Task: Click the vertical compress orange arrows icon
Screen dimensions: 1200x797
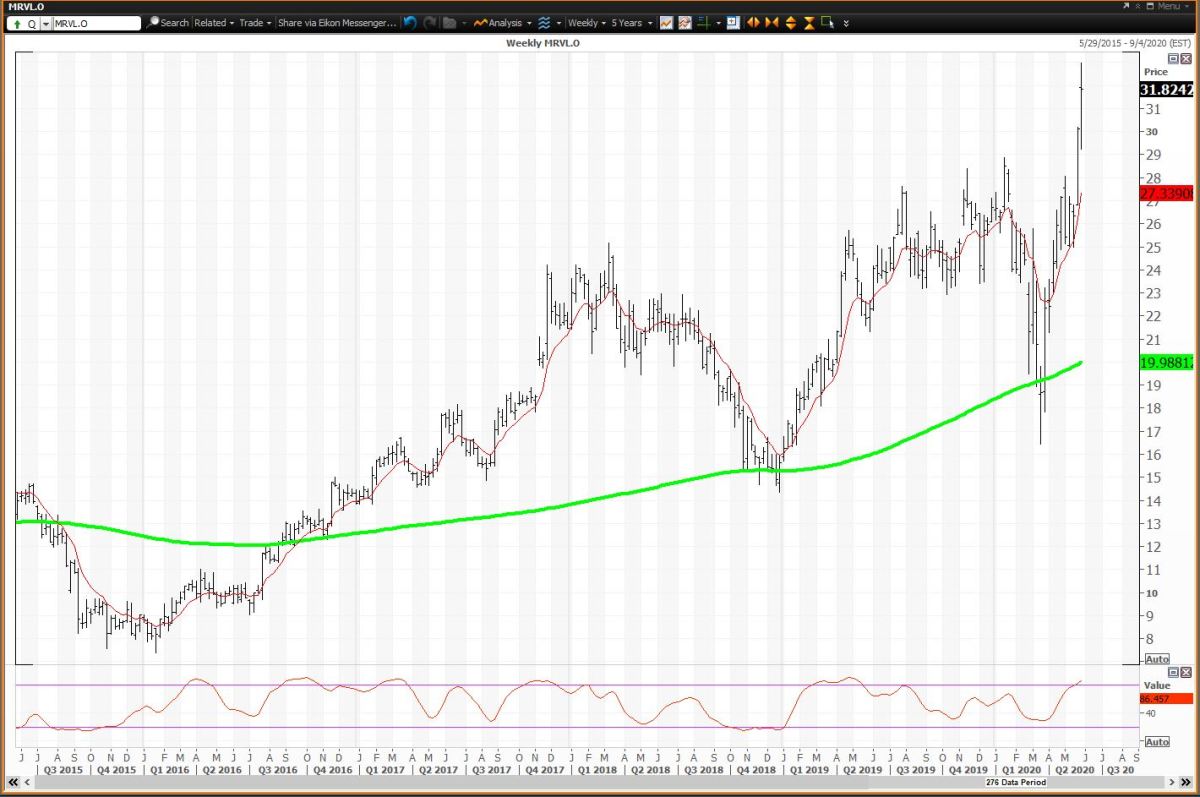Action: click(x=809, y=22)
